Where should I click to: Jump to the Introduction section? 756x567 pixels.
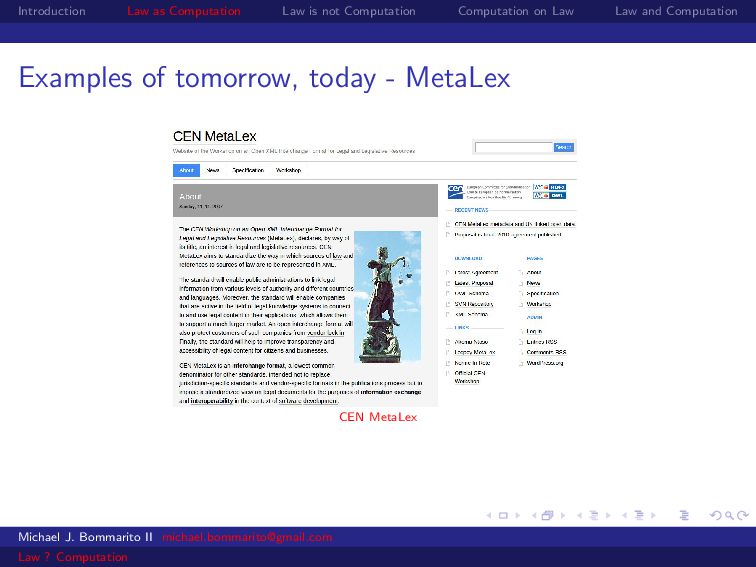(x=52, y=11)
